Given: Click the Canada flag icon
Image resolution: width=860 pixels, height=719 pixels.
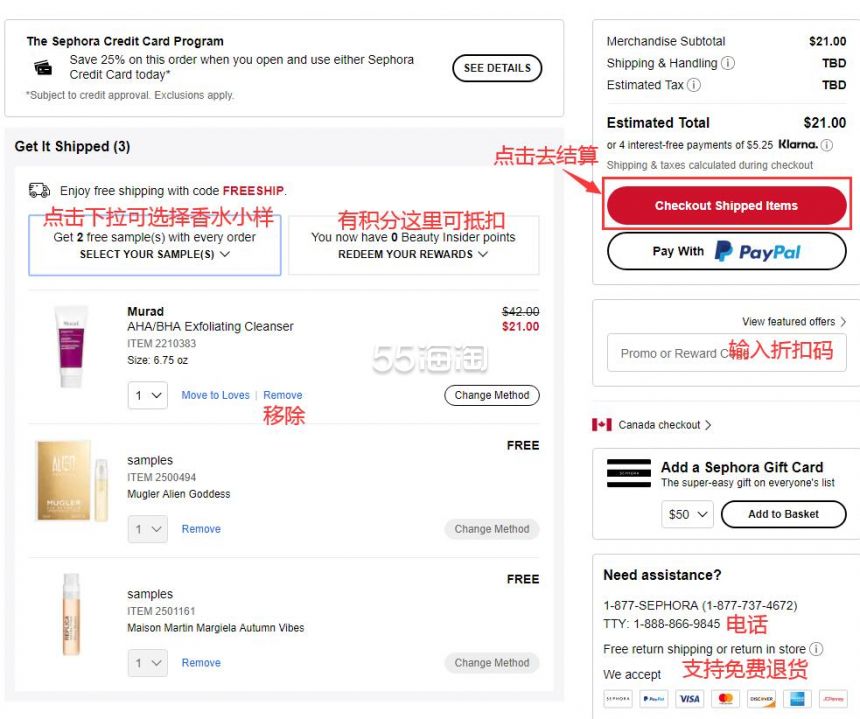Looking at the screenshot, I should pos(602,424).
